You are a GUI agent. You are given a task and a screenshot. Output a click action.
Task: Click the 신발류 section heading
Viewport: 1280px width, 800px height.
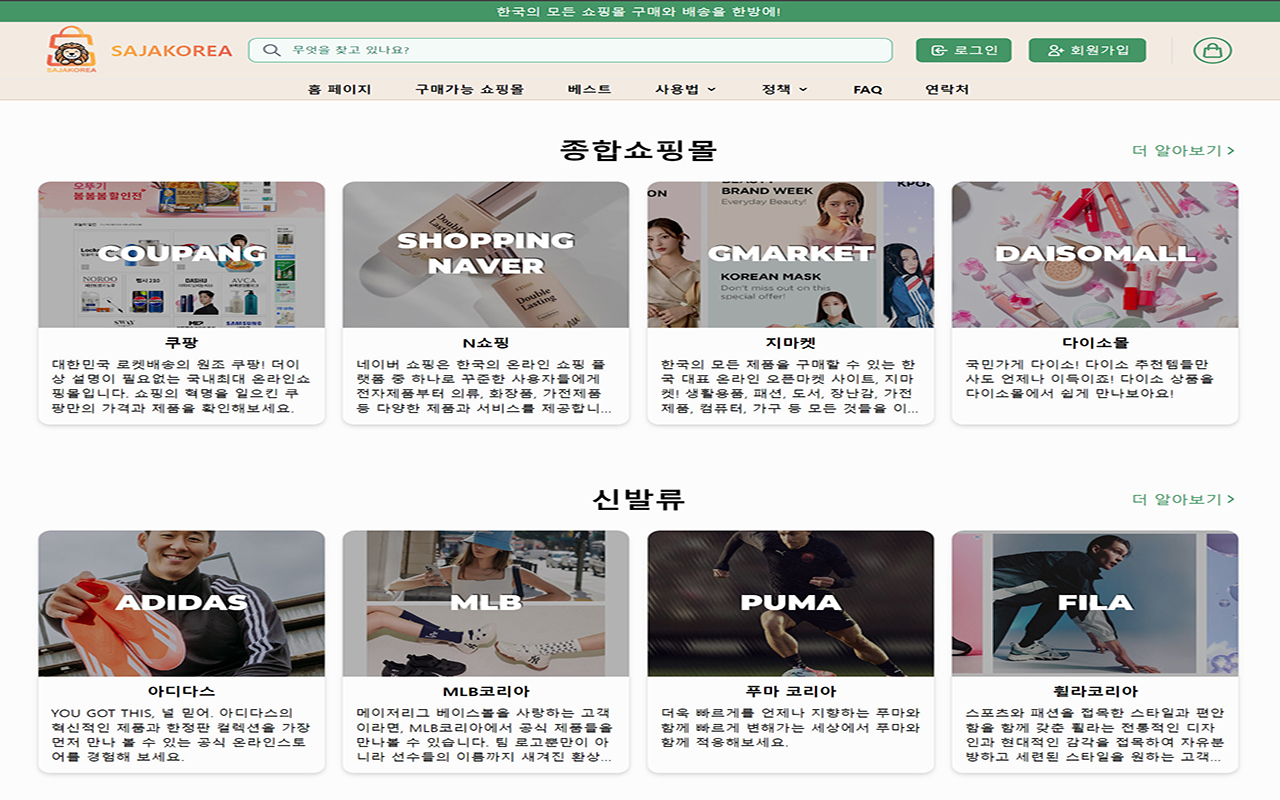click(x=638, y=499)
